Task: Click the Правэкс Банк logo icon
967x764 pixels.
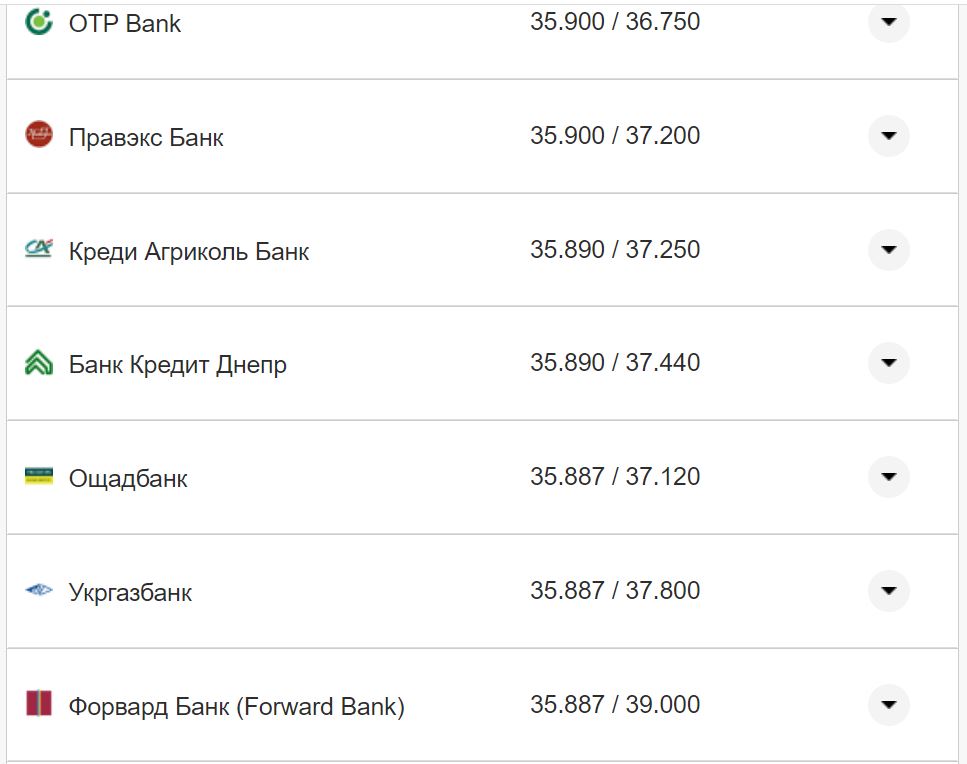Action: [39, 135]
